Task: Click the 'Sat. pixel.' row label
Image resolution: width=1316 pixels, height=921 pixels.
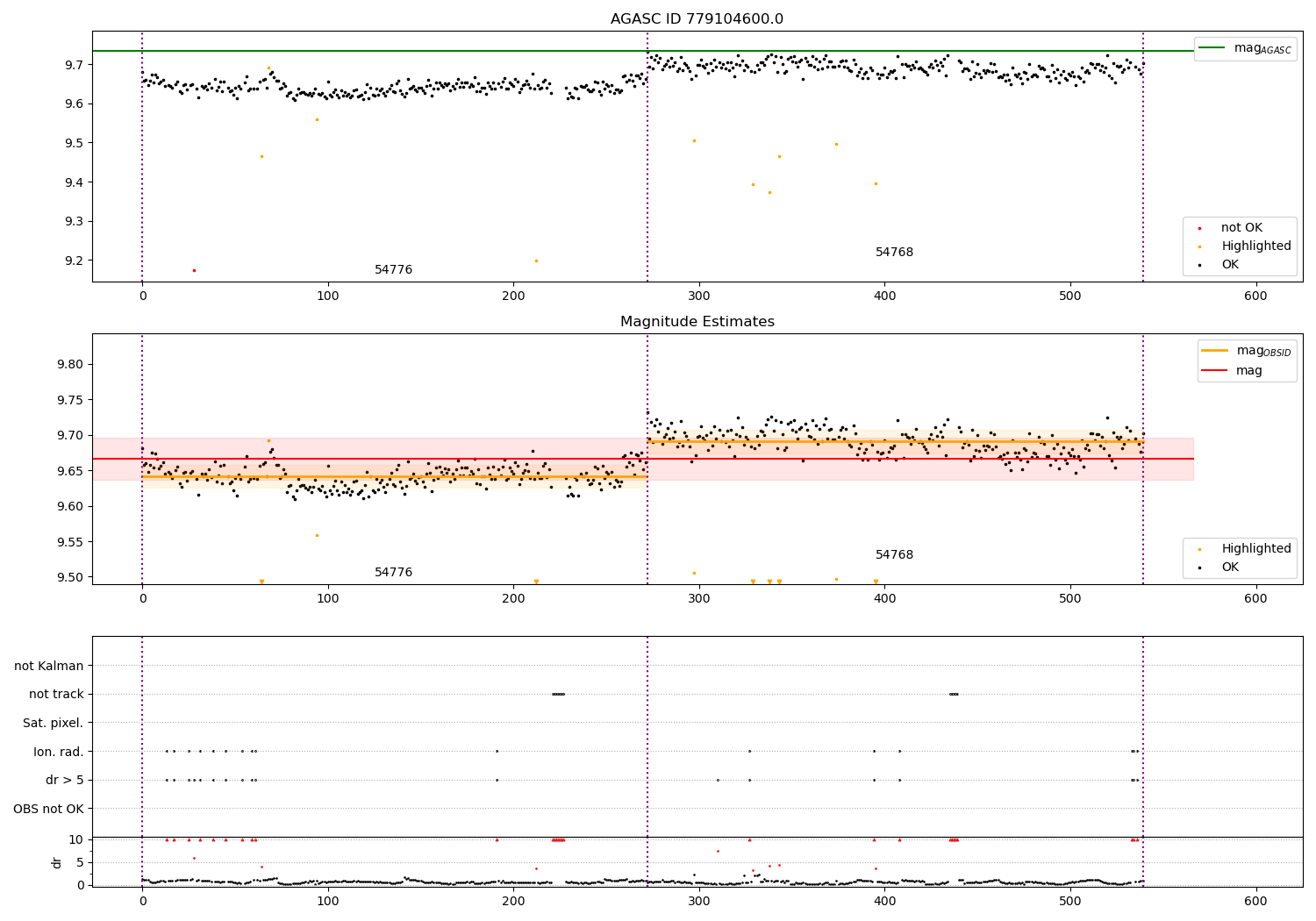Action: (54, 723)
